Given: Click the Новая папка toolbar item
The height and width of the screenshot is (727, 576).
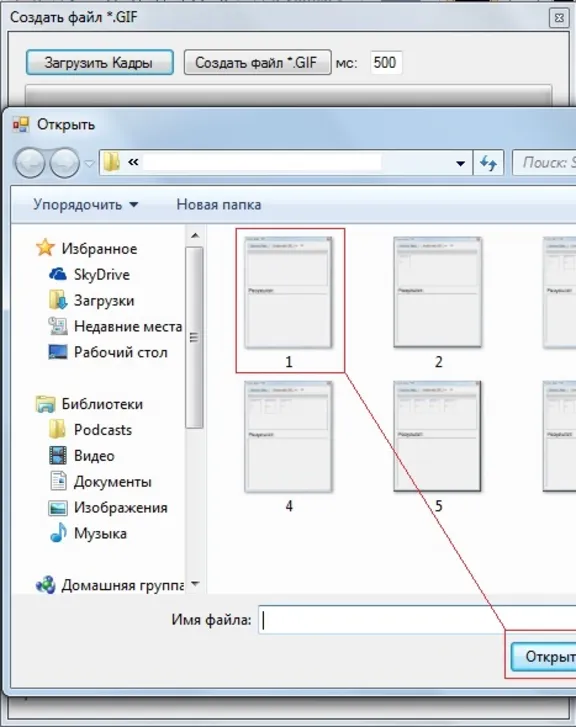Looking at the screenshot, I should point(218,205).
